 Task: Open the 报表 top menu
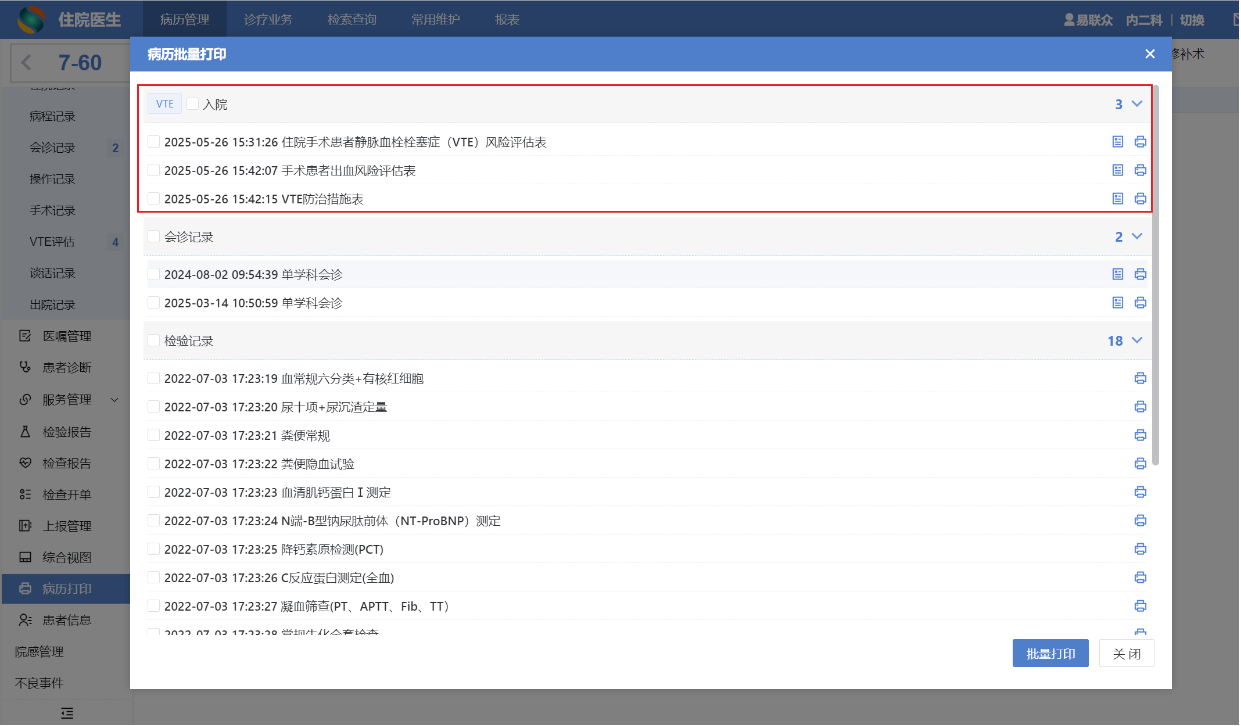tap(507, 19)
